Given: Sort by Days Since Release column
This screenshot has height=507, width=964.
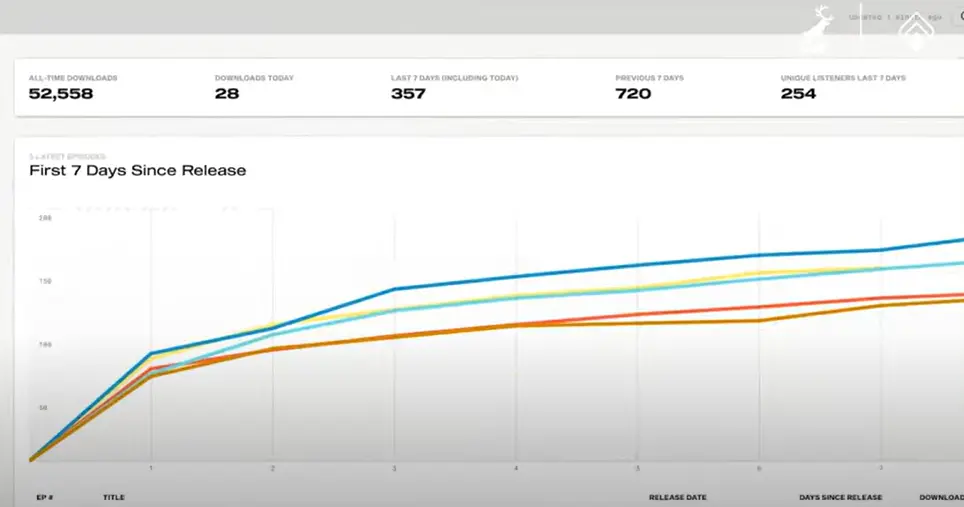Looking at the screenshot, I should (840, 497).
